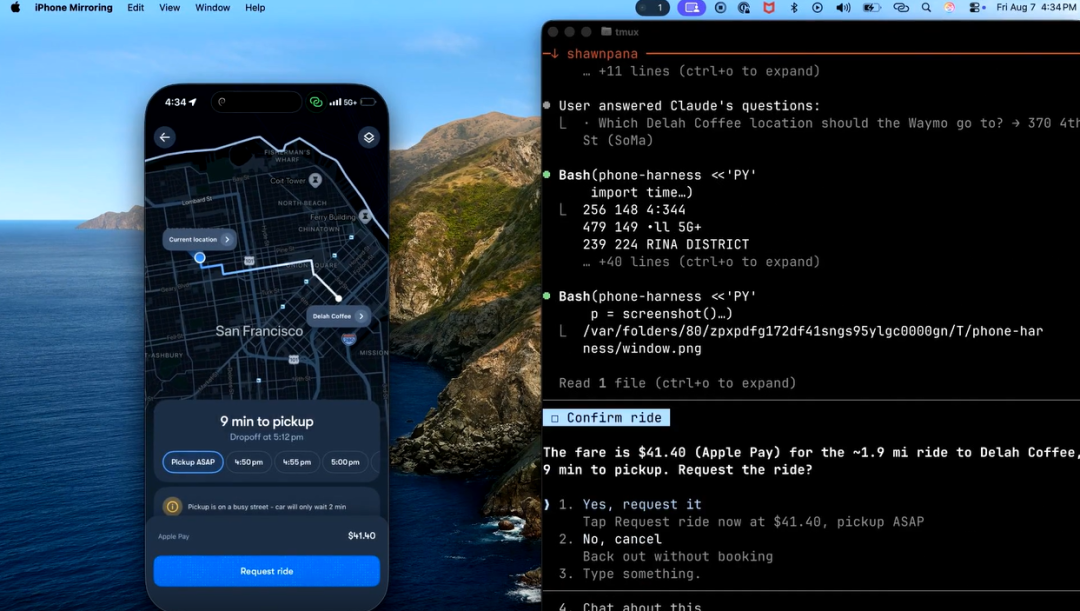This screenshot has width=1080, height=611.
Task: Tap the Ferry Building map pin
Action: point(366,216)
